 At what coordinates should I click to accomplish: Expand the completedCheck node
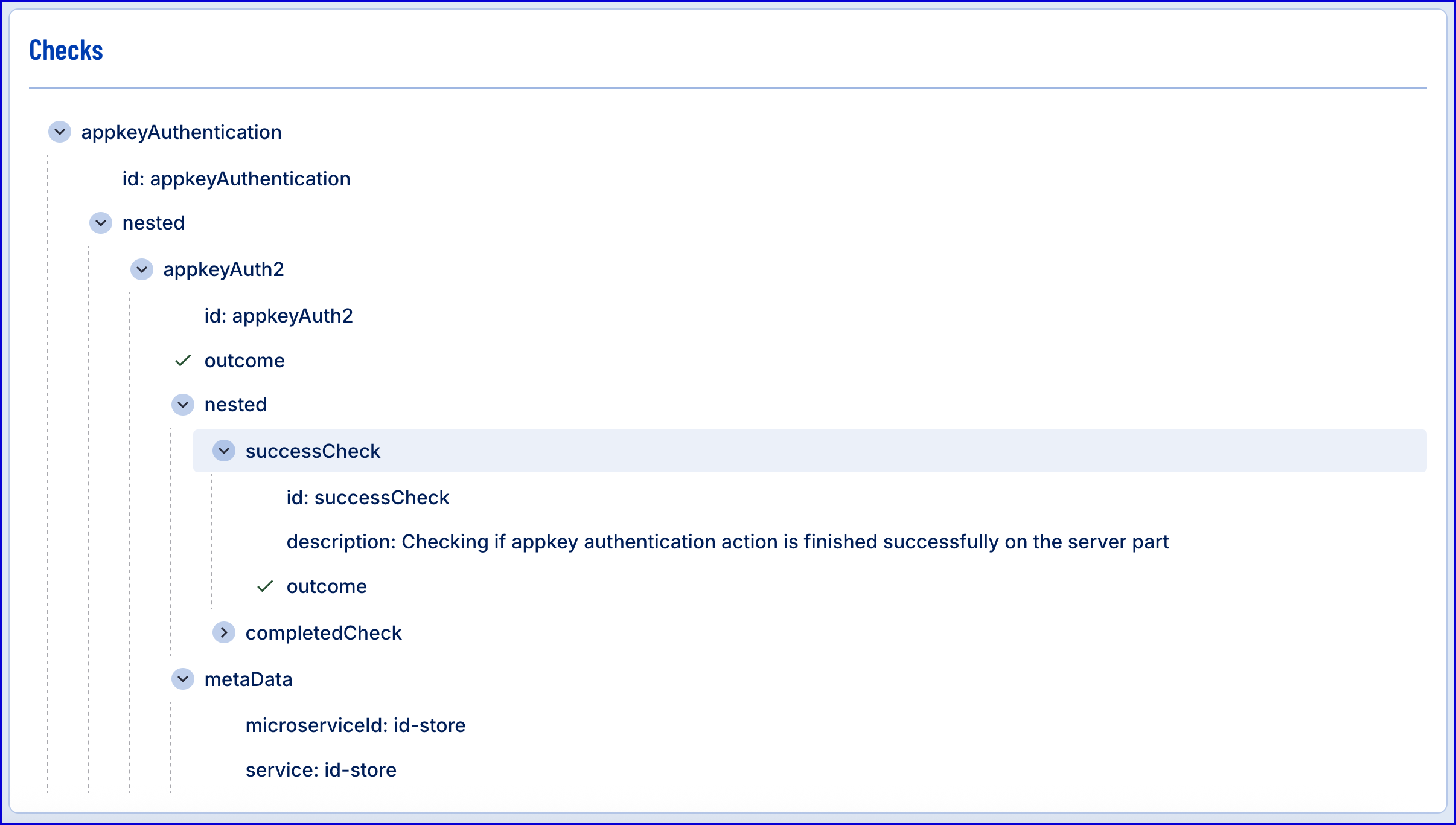tap(224, 632)
